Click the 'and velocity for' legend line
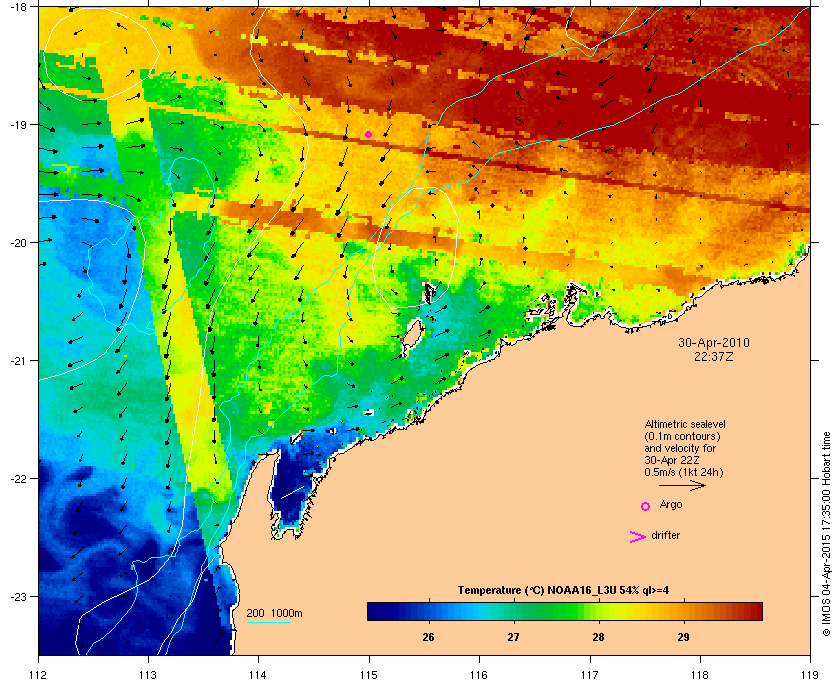The height and width of the screenshot is (680, 840). pyautogui.click(x=680, y=448)
